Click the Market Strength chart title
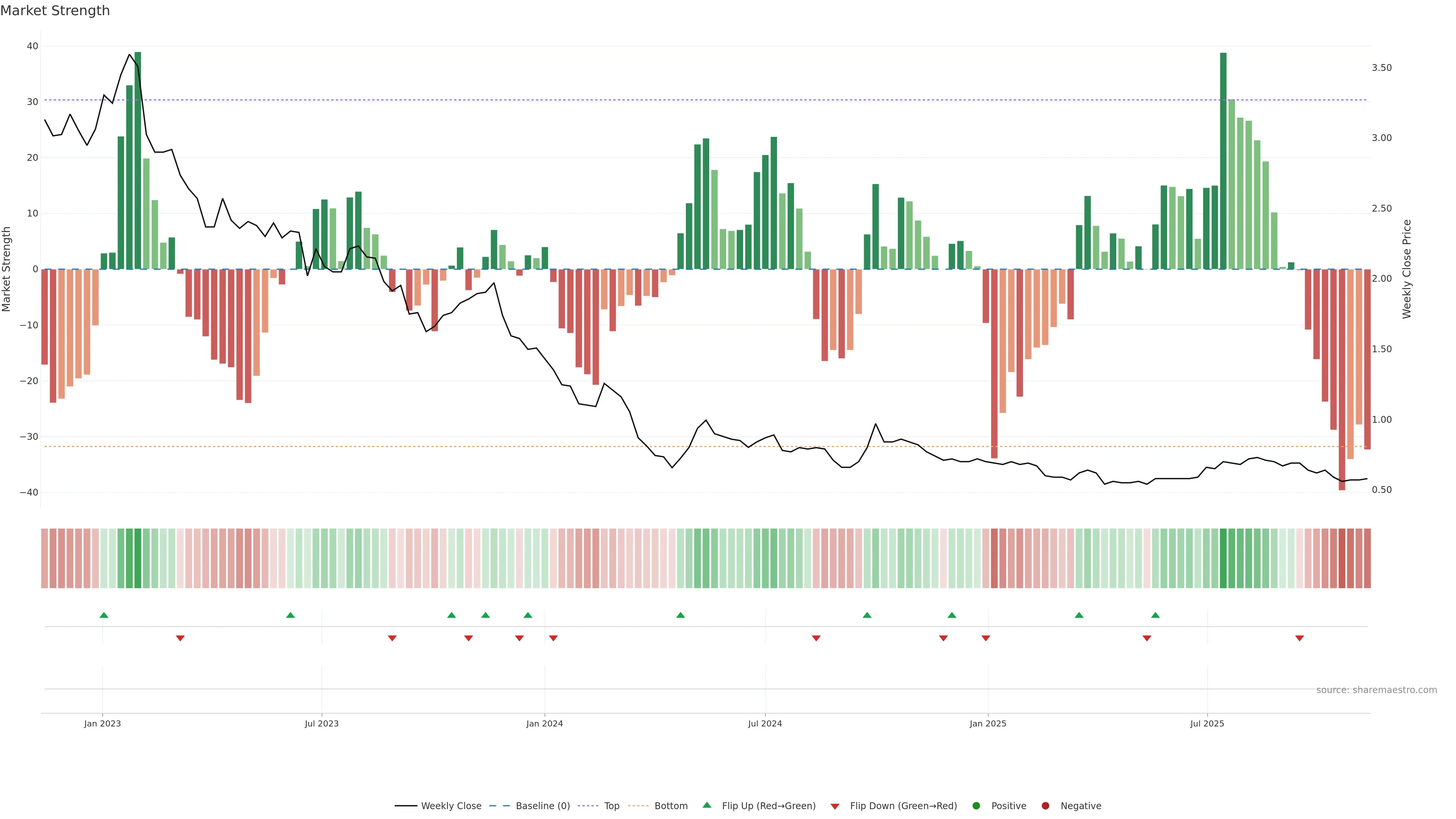This screenshot has height=819, width=1456. (55, 11)
